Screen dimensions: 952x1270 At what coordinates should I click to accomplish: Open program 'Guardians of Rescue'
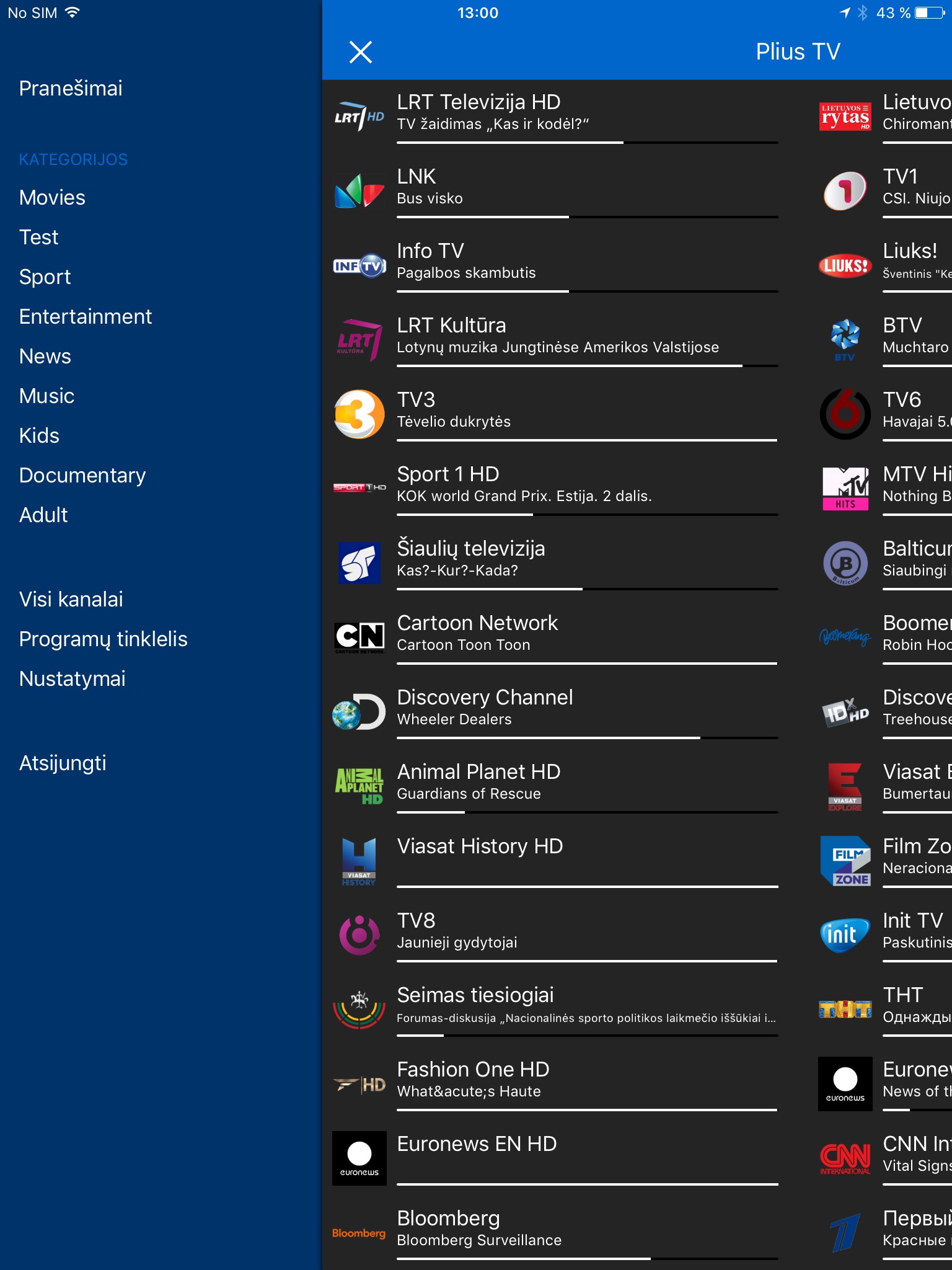coord(469,794)
